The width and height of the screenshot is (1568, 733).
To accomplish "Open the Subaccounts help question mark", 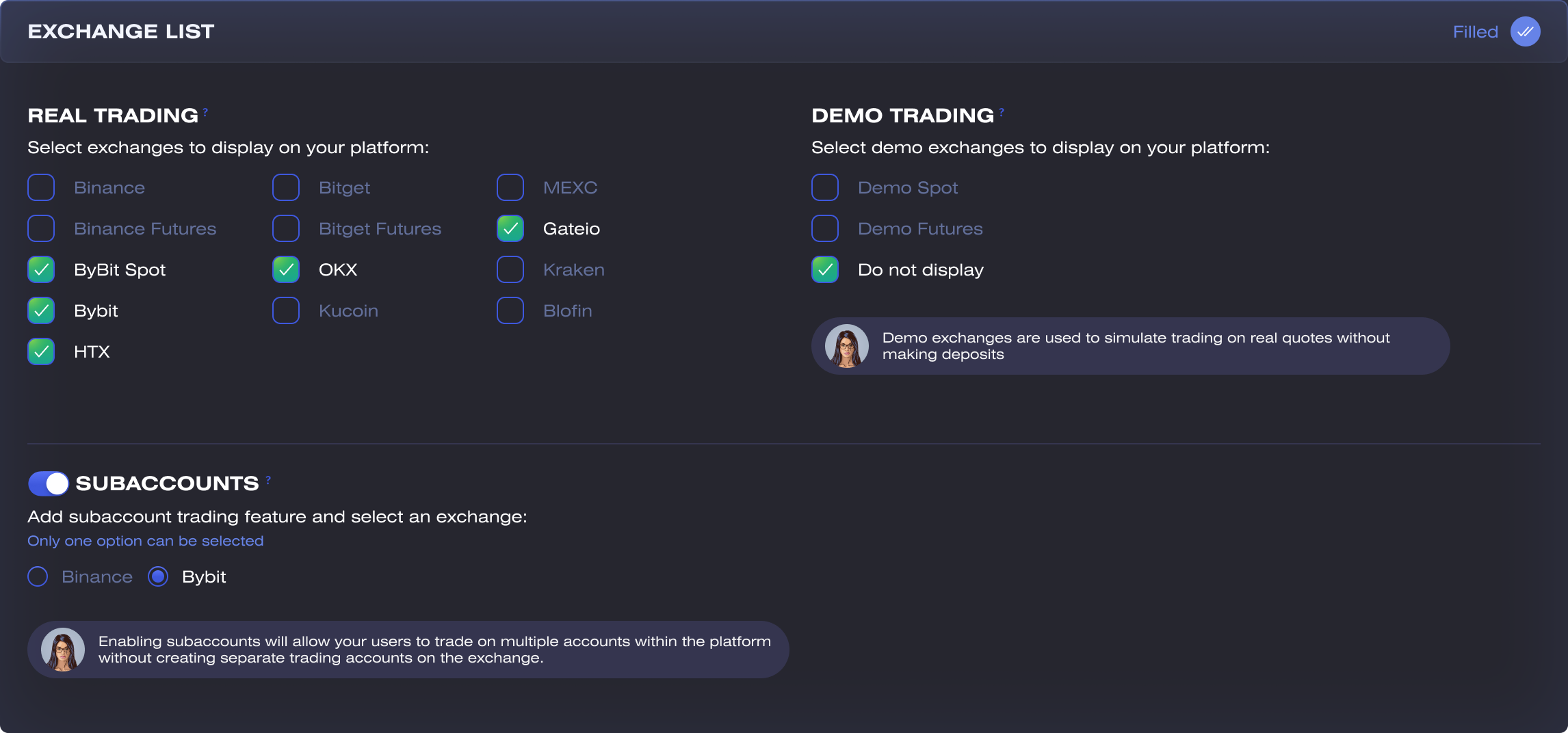I will click(268, 480).
